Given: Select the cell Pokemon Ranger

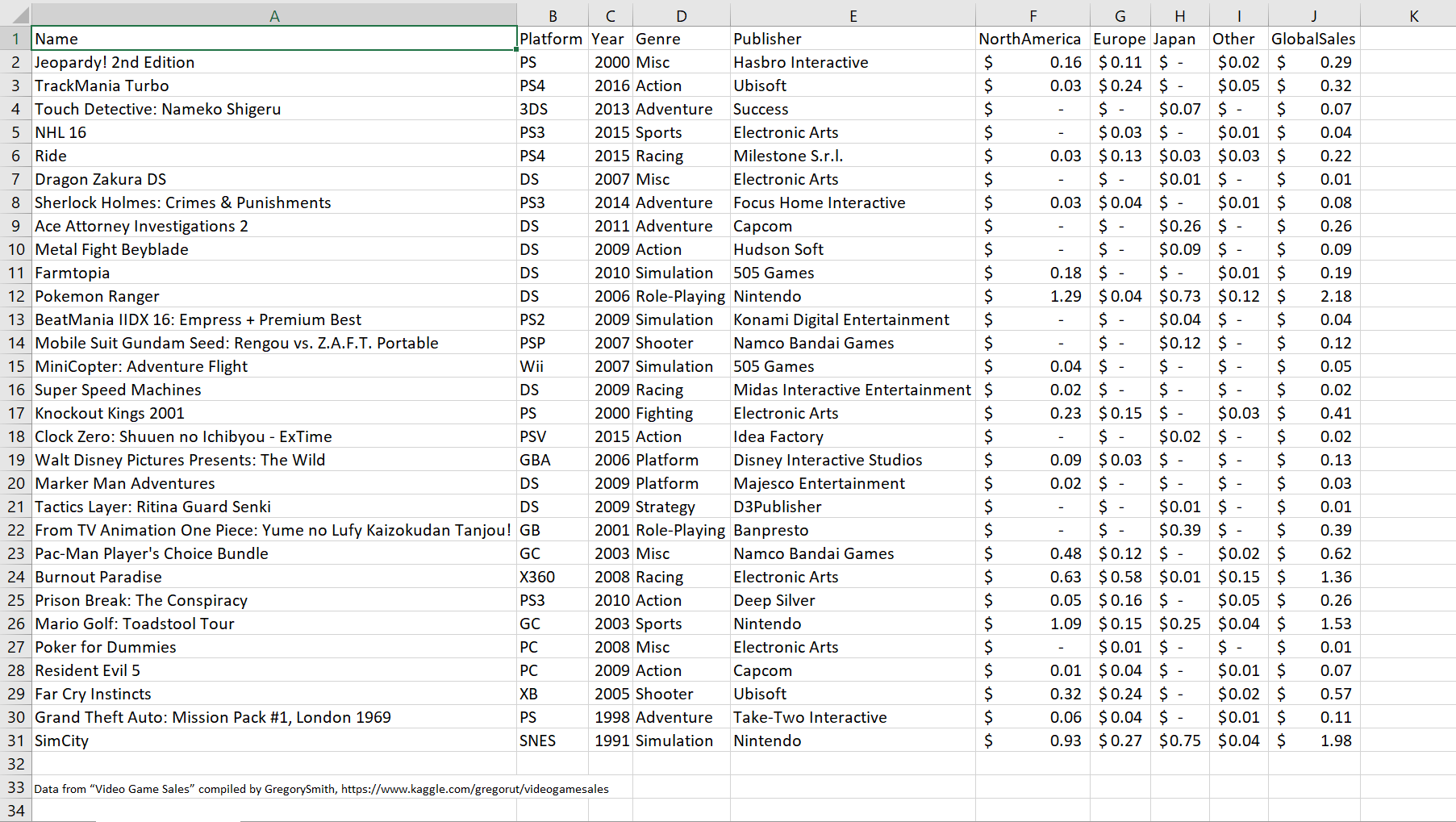Looking at the screenshot, I should (x=274, y=296).
